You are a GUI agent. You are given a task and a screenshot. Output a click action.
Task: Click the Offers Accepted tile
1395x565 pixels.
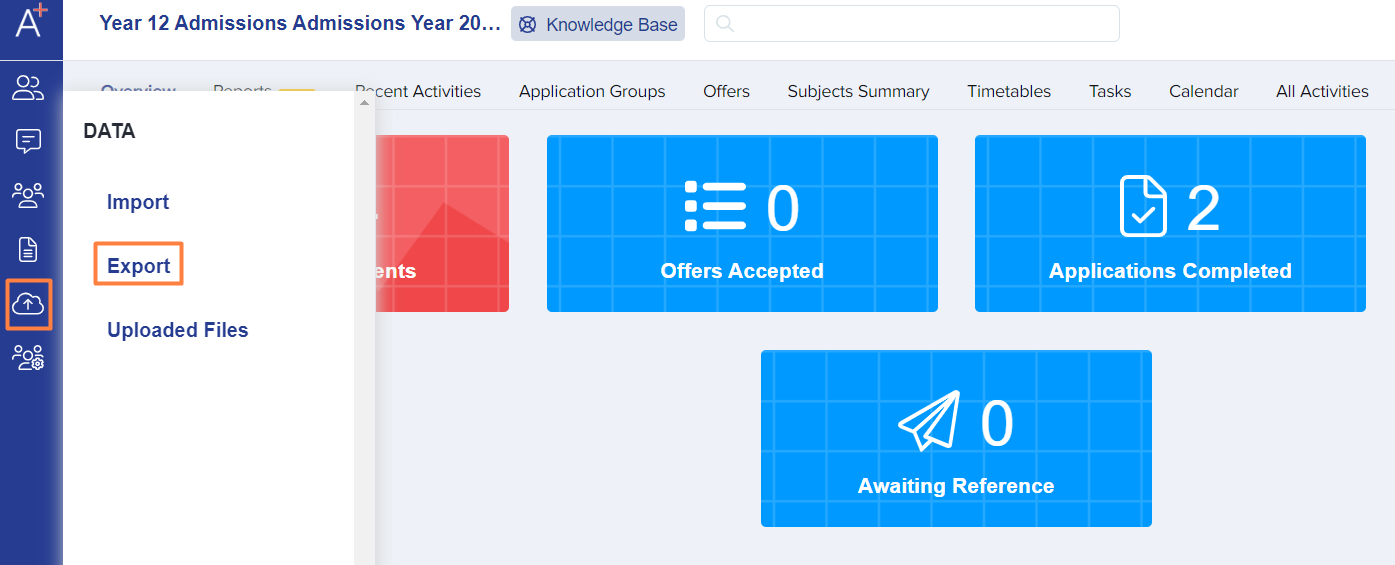tap(742, 224)
